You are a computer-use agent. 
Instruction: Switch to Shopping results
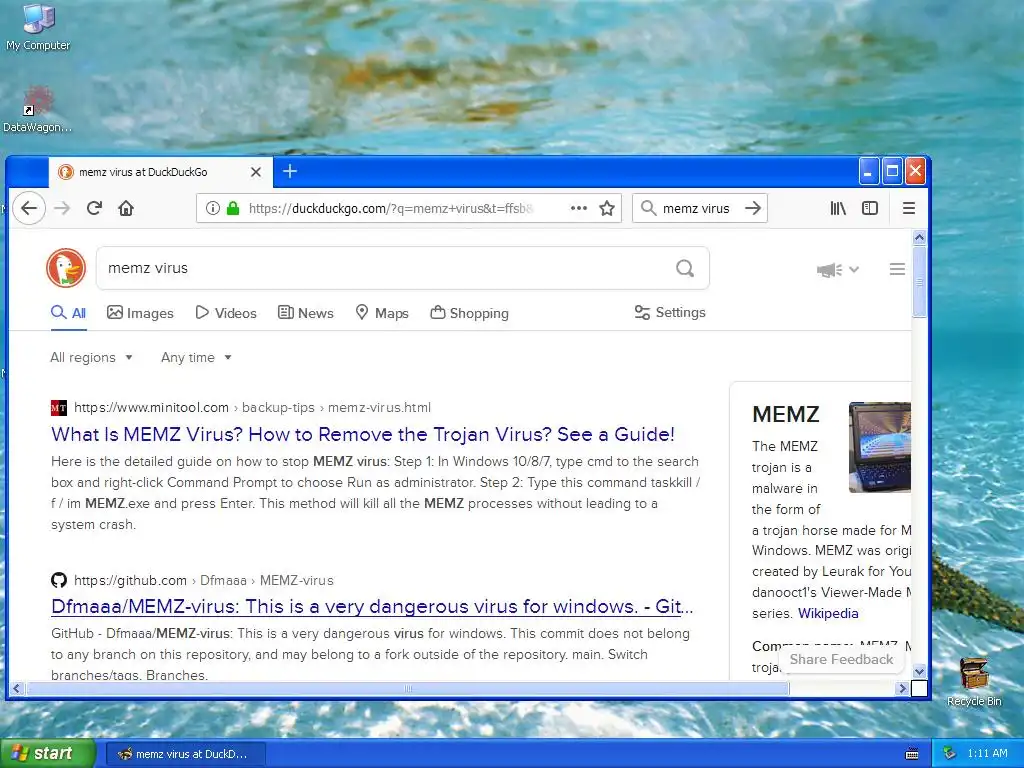470,313
